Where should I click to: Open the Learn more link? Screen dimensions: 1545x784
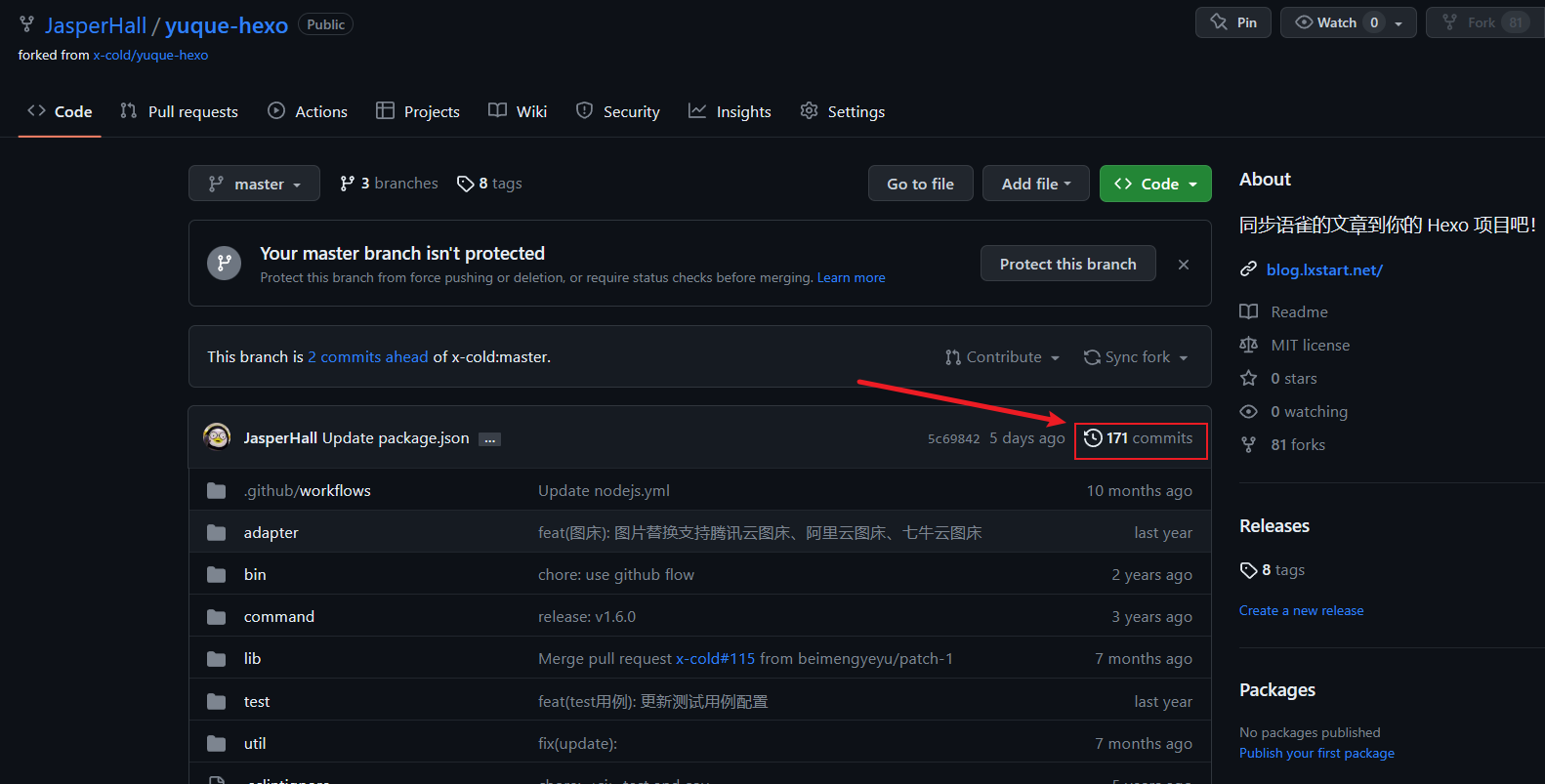[852, 278]
